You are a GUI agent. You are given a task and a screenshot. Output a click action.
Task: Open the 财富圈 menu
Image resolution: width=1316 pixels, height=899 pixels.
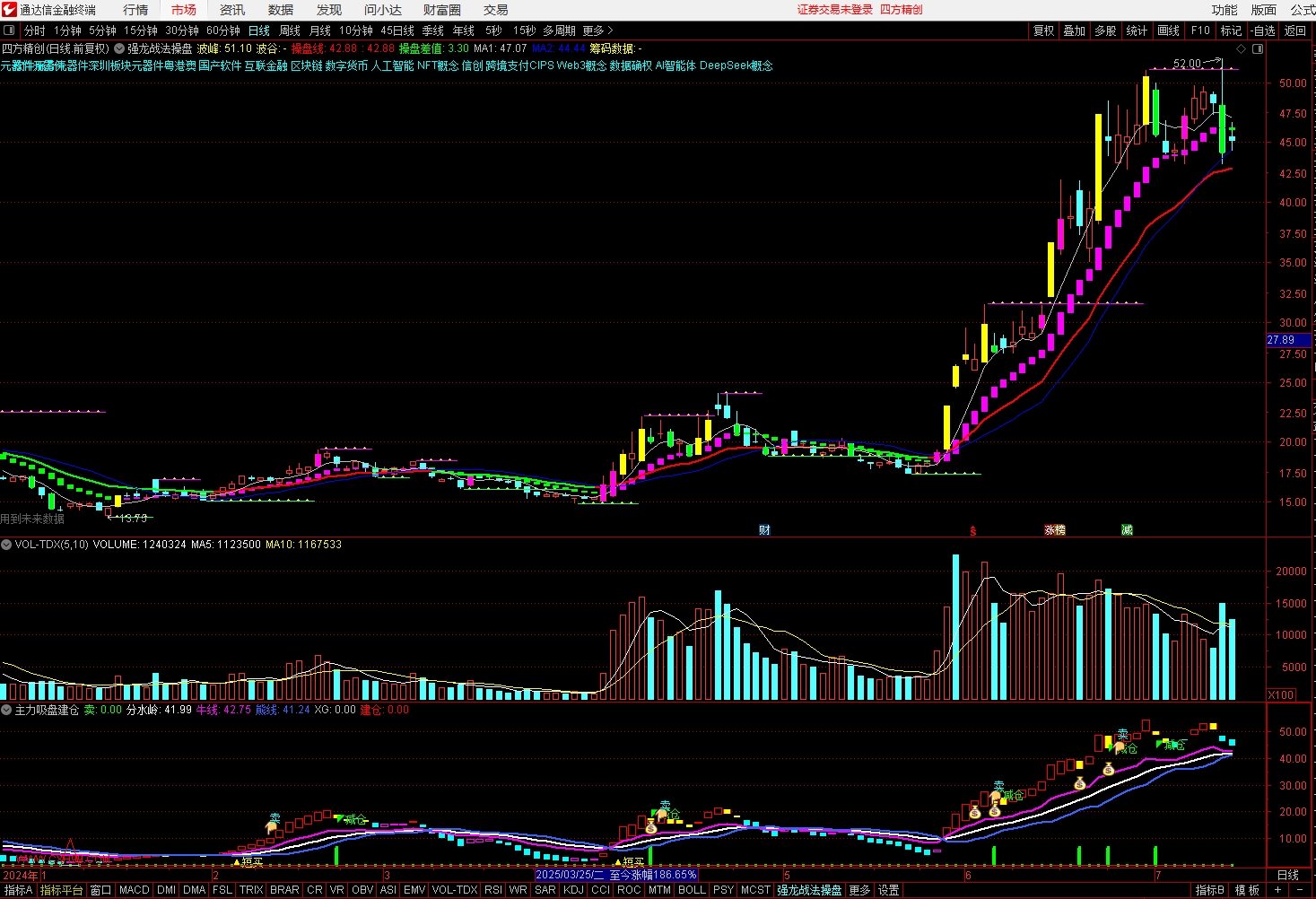click(x=442, y=10)
